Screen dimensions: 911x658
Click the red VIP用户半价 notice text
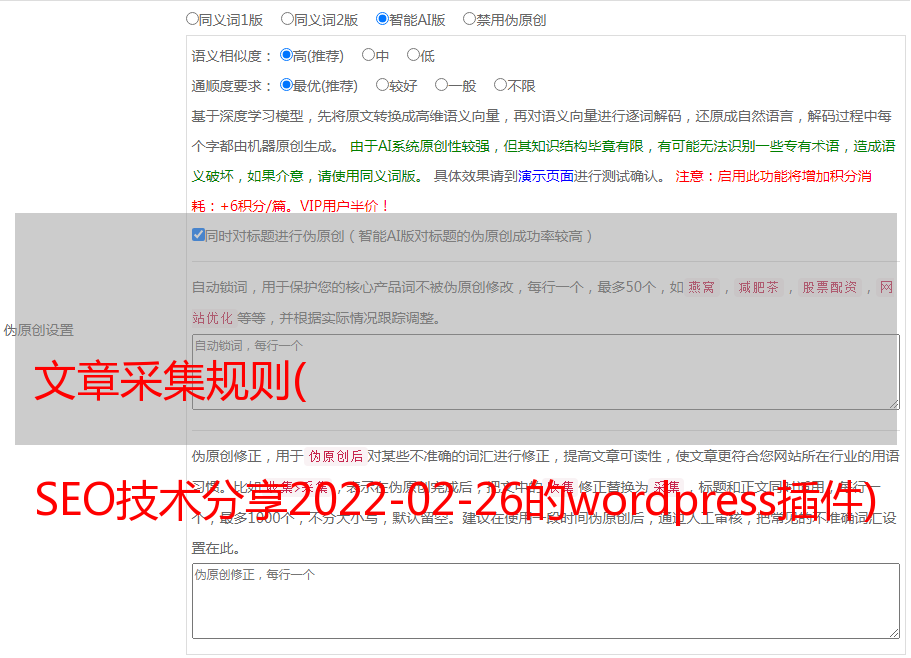(344, 206)
